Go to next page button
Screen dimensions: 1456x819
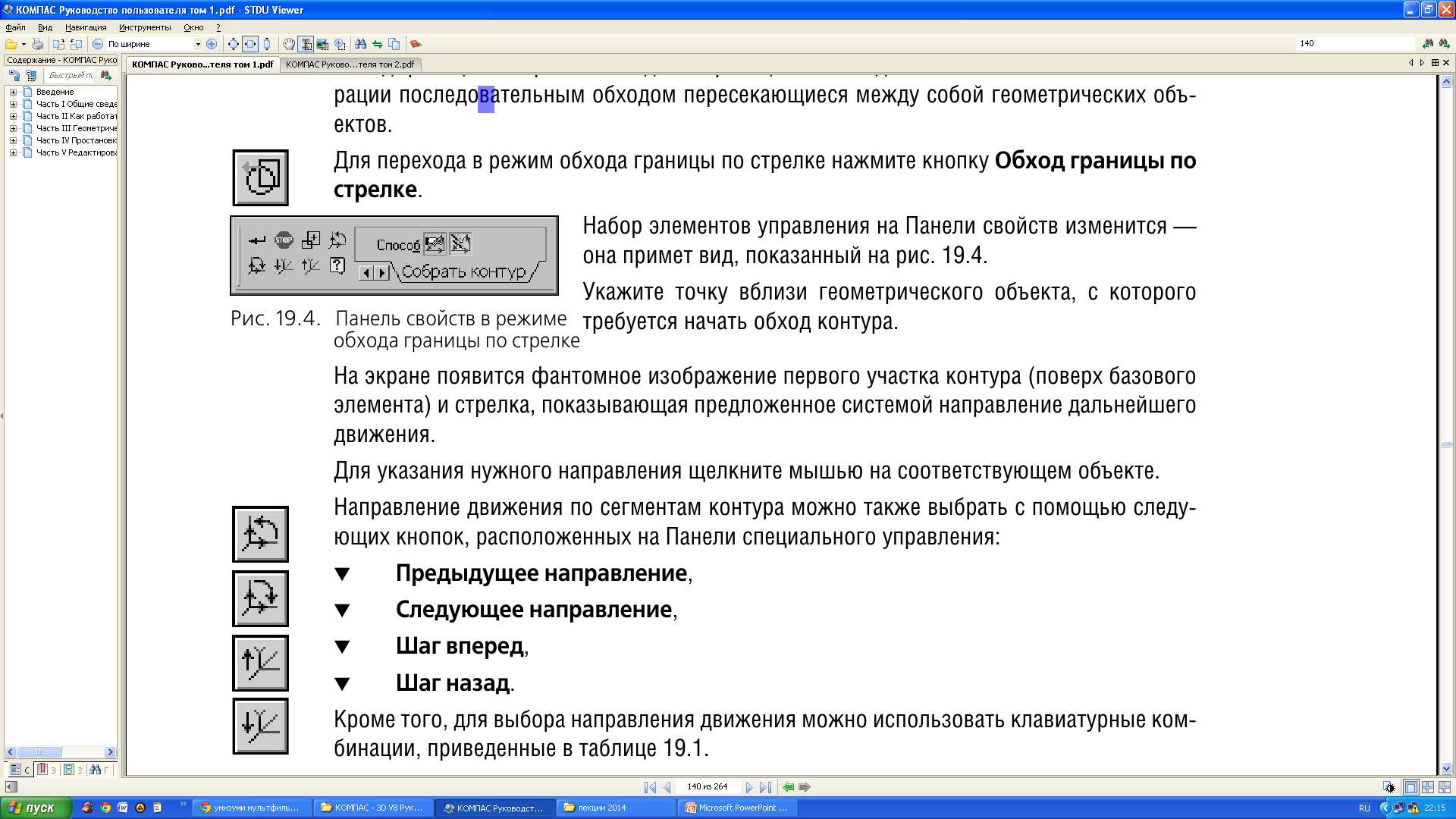coord(749,787)
